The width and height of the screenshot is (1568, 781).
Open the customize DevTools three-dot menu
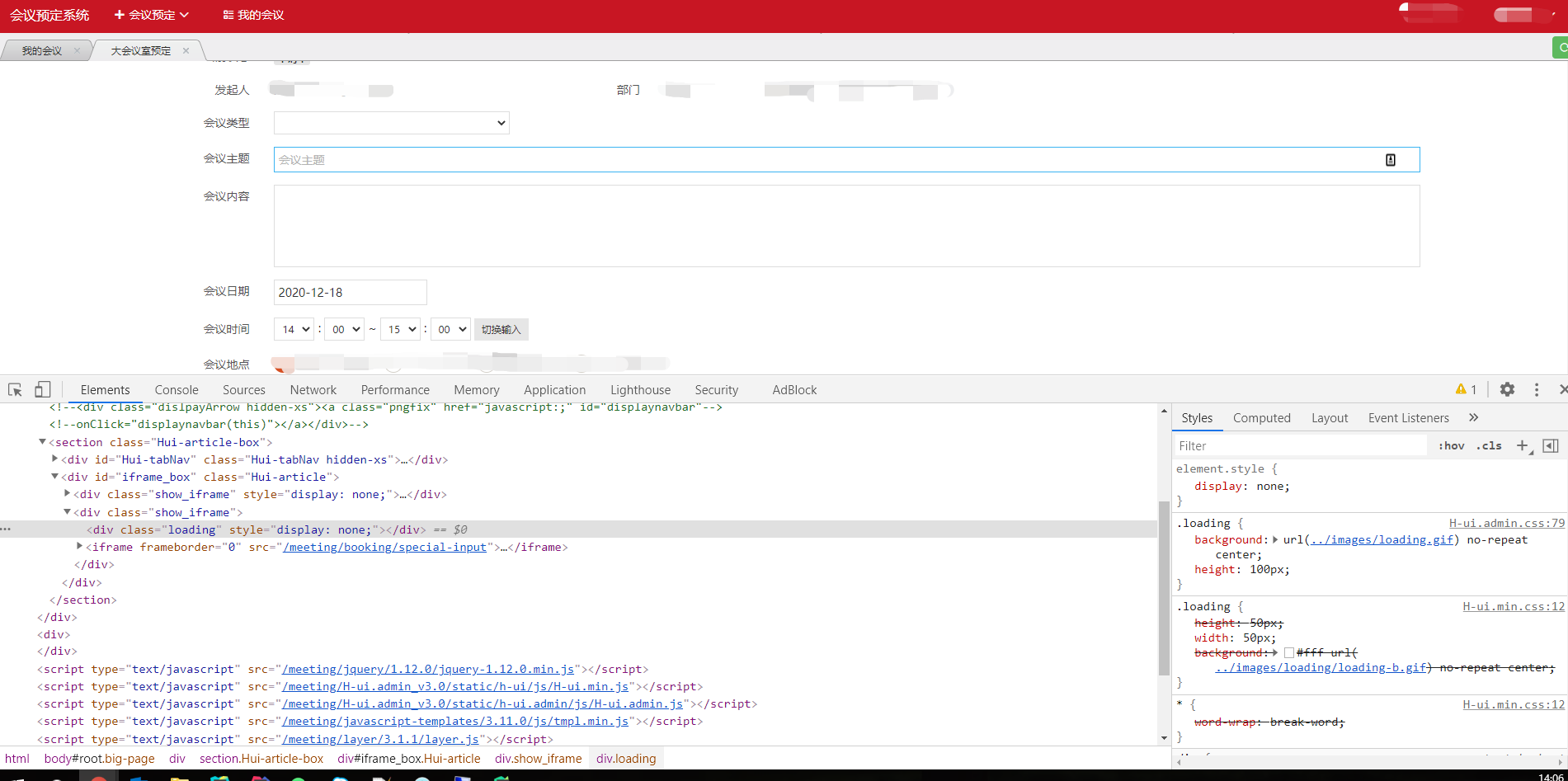[x=1536, y=388]
